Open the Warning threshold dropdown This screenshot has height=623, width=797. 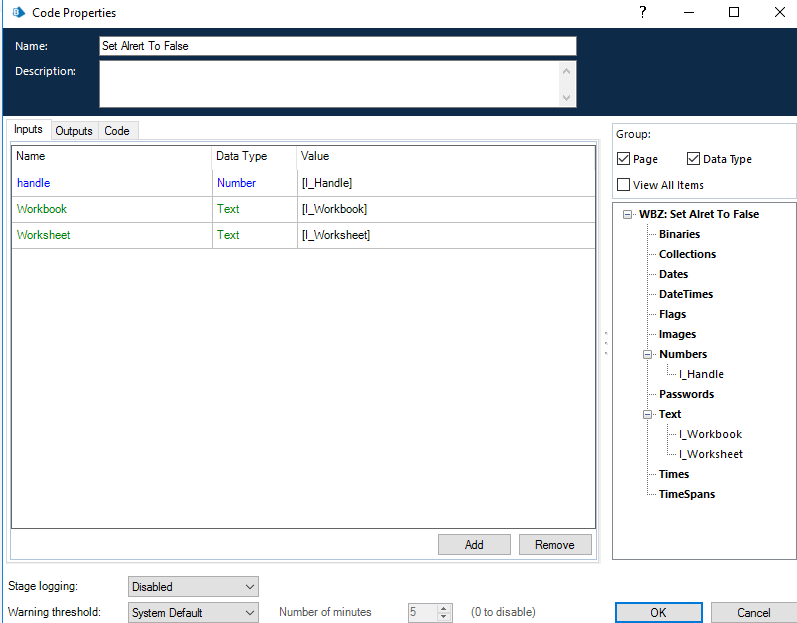193,613
